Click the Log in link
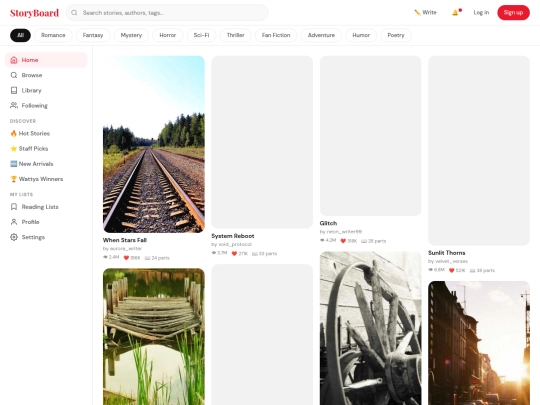540x405 pixels. [481, 12]
